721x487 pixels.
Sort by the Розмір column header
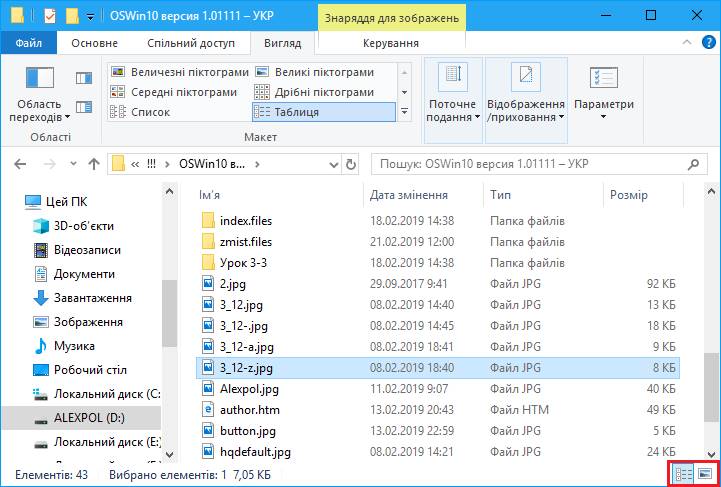coord(643,195)
